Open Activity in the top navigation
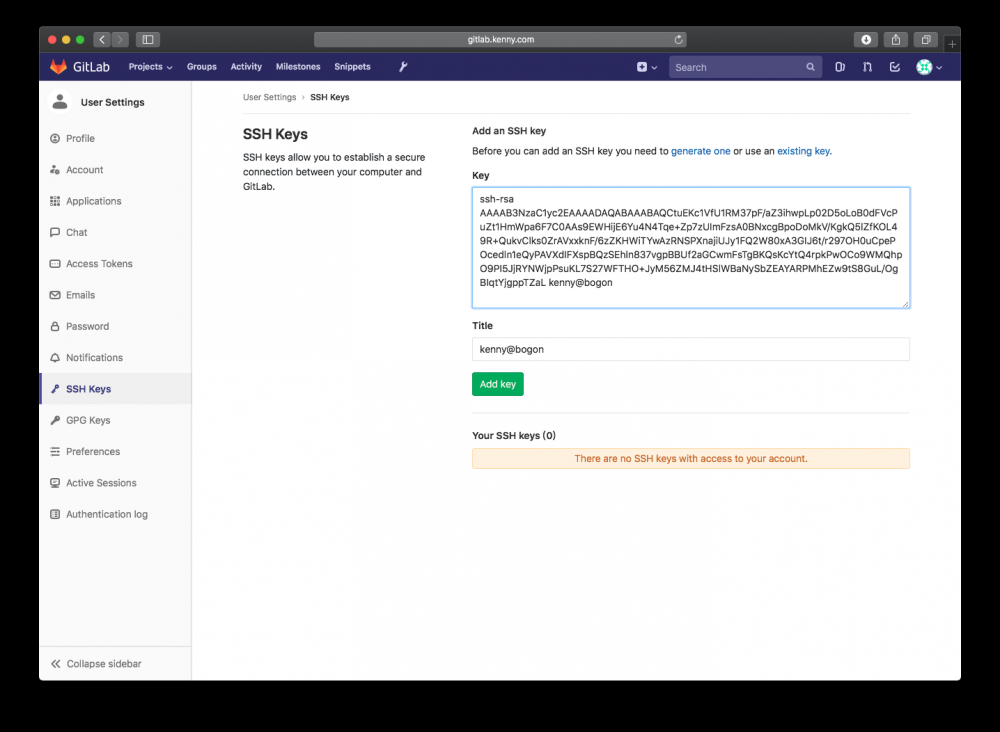The width and height of the screenshot is (1000, 732). (246, 67)
